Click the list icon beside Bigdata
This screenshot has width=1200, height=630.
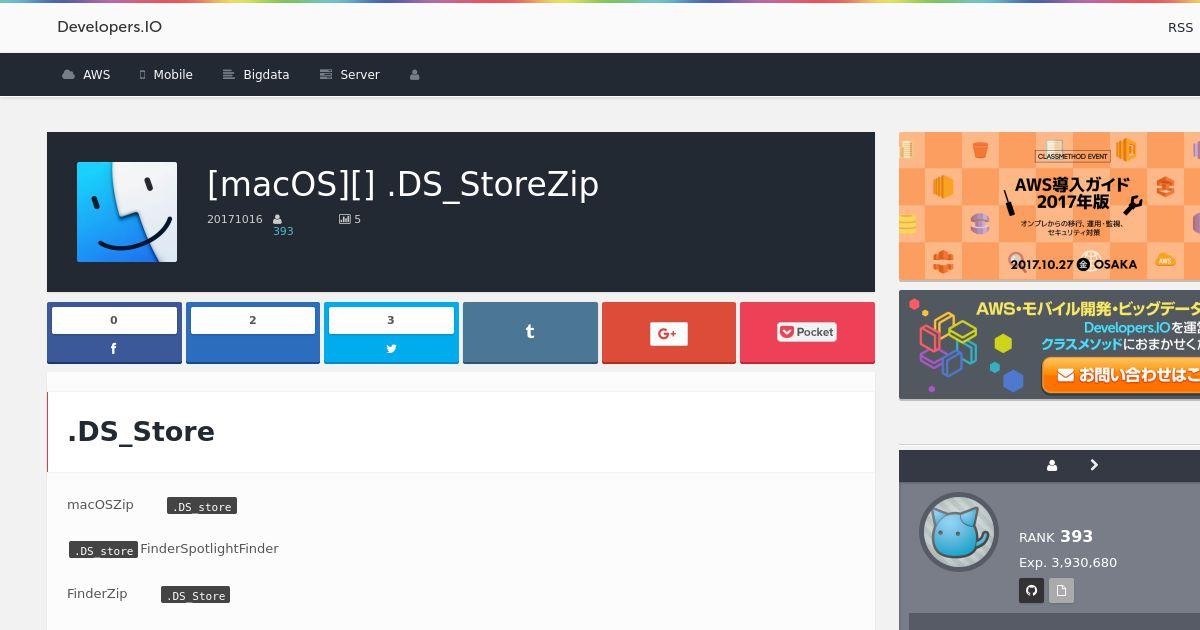(x=229, y=75)
